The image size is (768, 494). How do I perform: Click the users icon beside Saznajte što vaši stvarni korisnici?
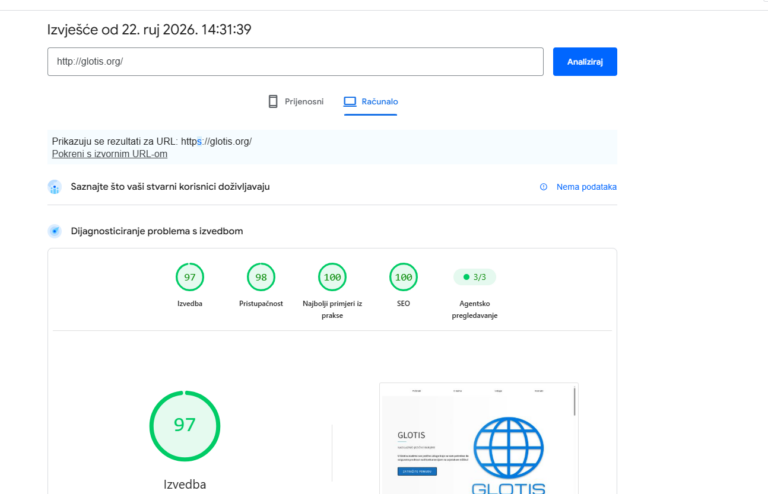54,187
